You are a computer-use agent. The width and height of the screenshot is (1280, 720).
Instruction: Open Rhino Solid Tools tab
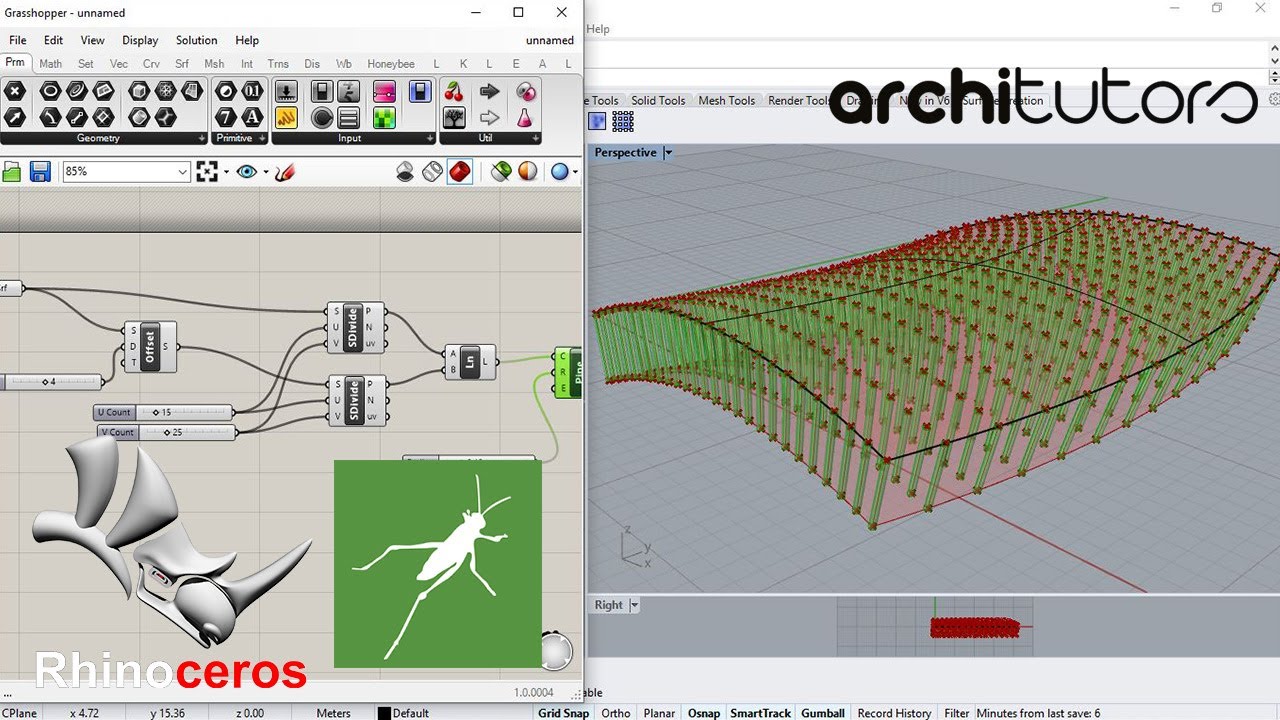tap(658, 100)
